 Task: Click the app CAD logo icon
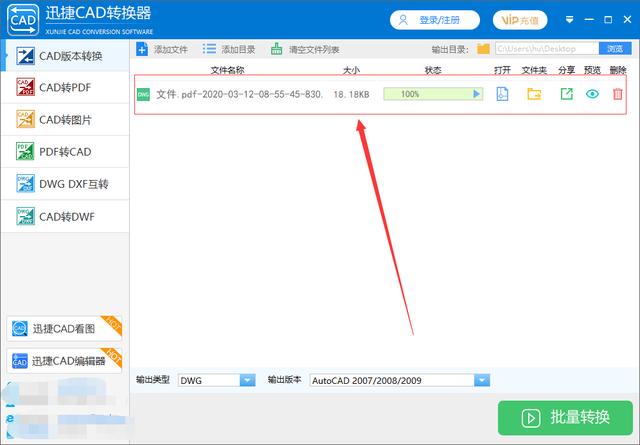click(x=23, y=20)
